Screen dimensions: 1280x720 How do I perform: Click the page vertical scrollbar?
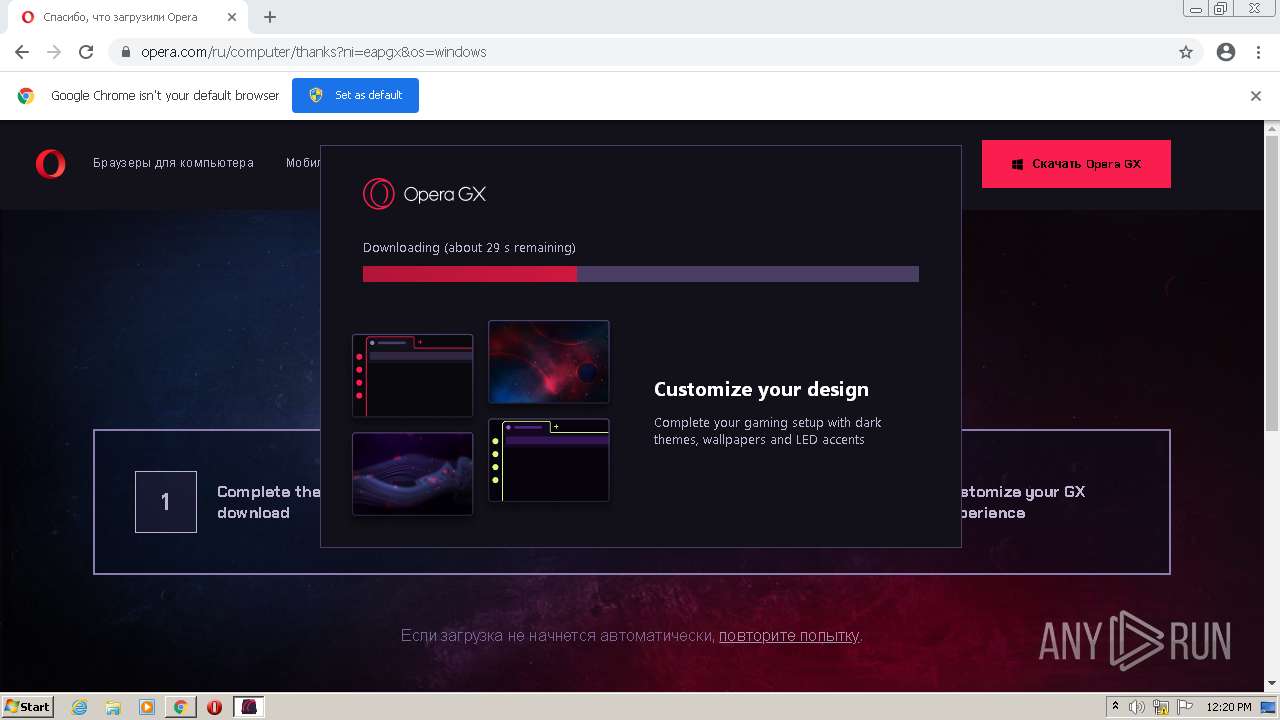pyautogui.click(x=1272, y=285)
